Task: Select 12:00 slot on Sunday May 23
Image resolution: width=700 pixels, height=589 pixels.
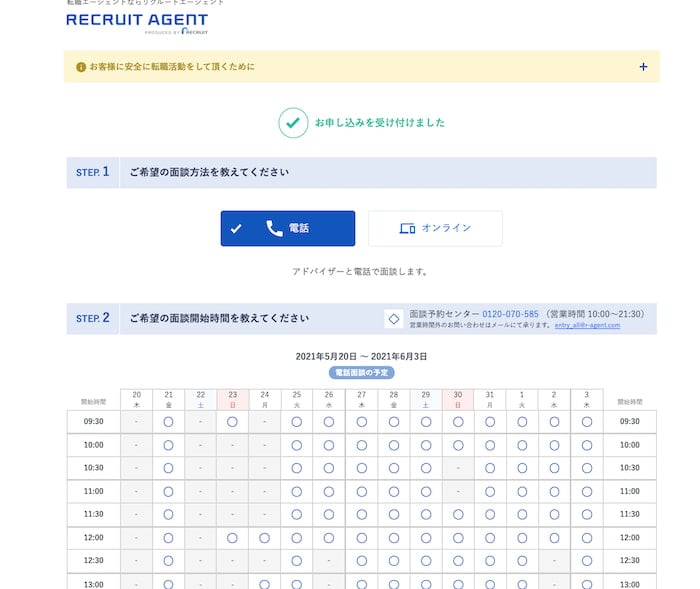Action: pos(232,538)
